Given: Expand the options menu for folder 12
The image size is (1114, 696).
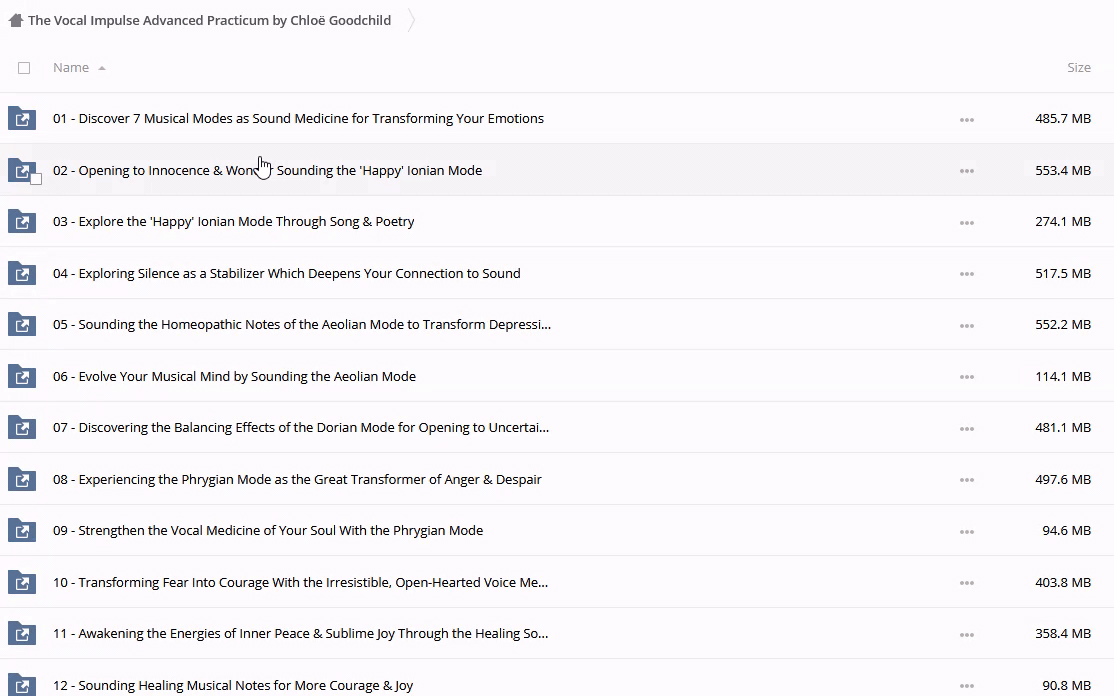Looking at the screenshot, I should pos(966,686).
